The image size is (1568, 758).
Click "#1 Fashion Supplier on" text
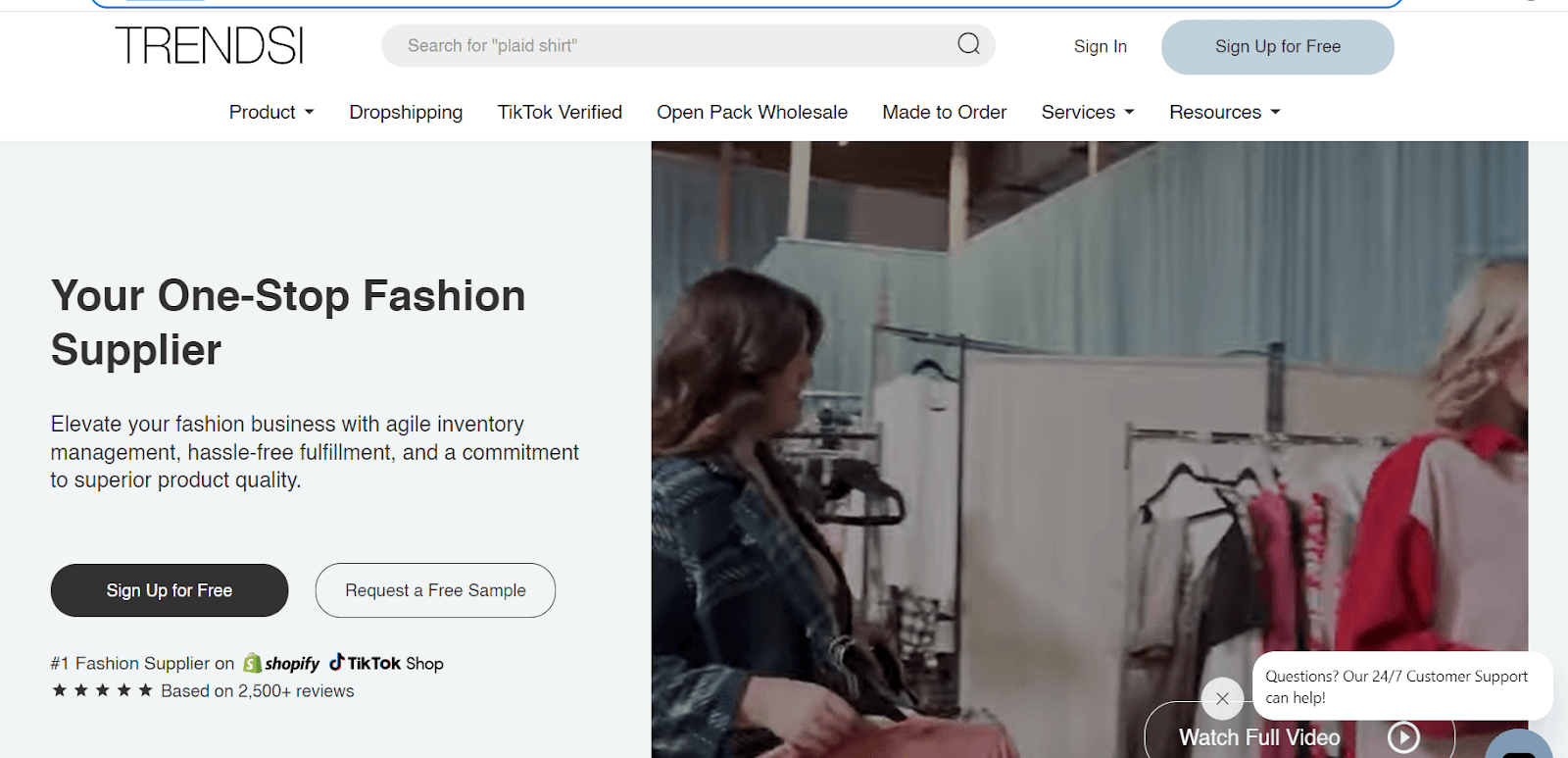tap(143, 664)
